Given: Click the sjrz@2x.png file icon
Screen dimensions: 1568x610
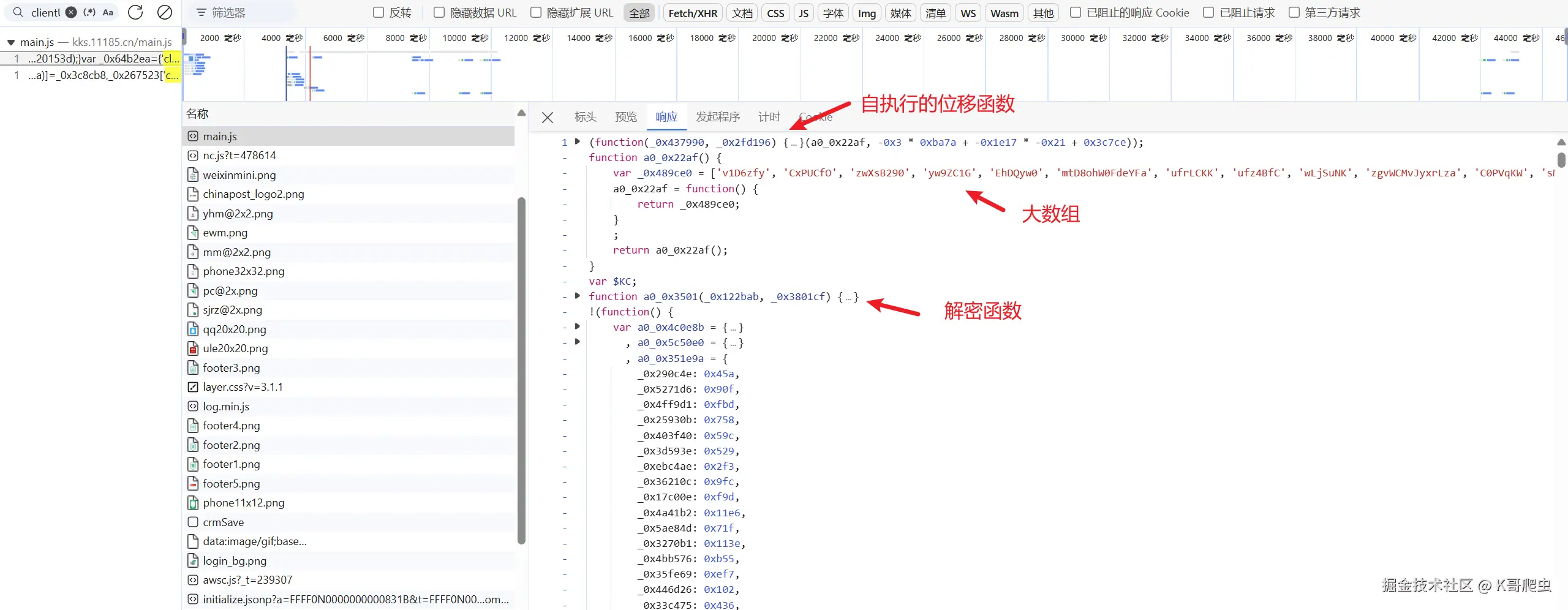Looking at the screenshot, I should (192, 310).
